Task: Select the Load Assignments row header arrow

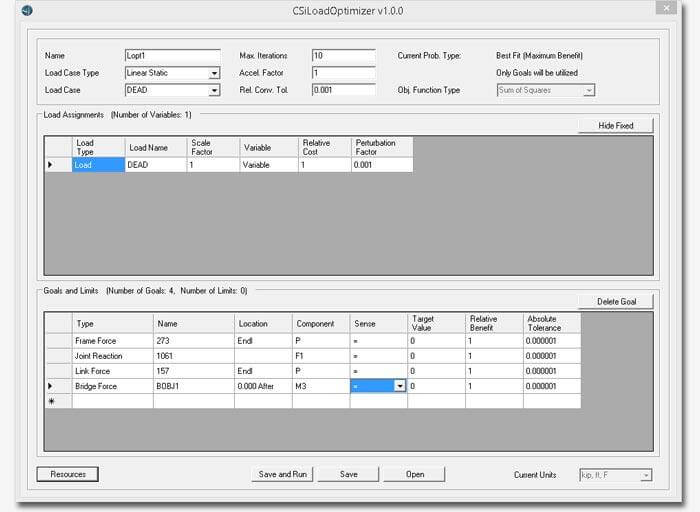Action: click(x=58, y=165)
